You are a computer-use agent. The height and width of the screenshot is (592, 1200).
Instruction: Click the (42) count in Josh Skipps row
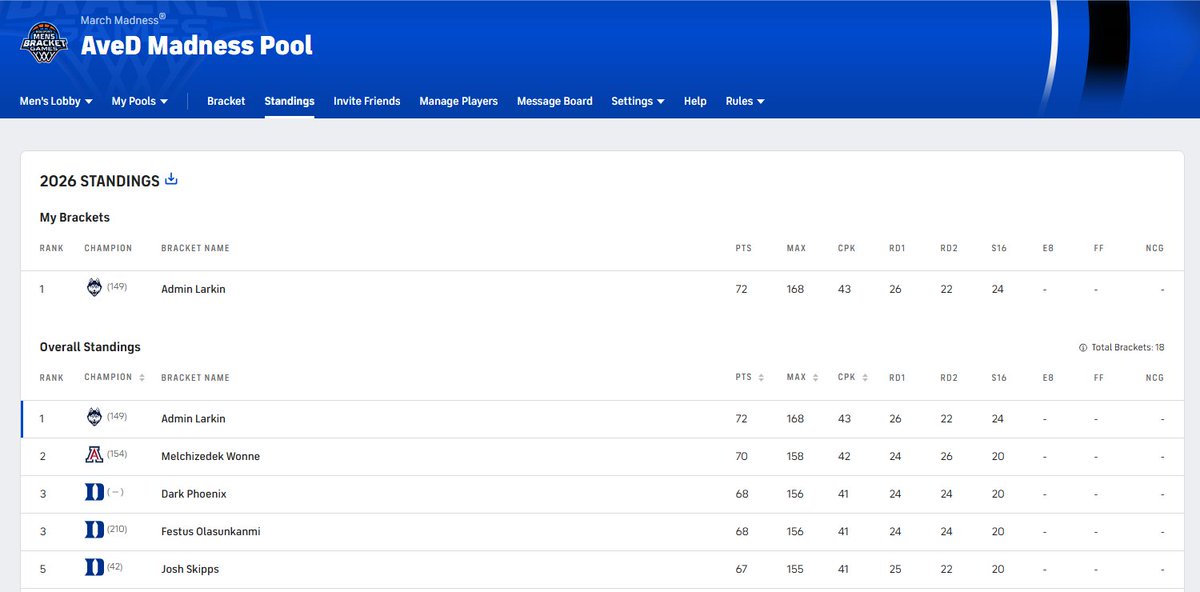(x=114, y=567)
